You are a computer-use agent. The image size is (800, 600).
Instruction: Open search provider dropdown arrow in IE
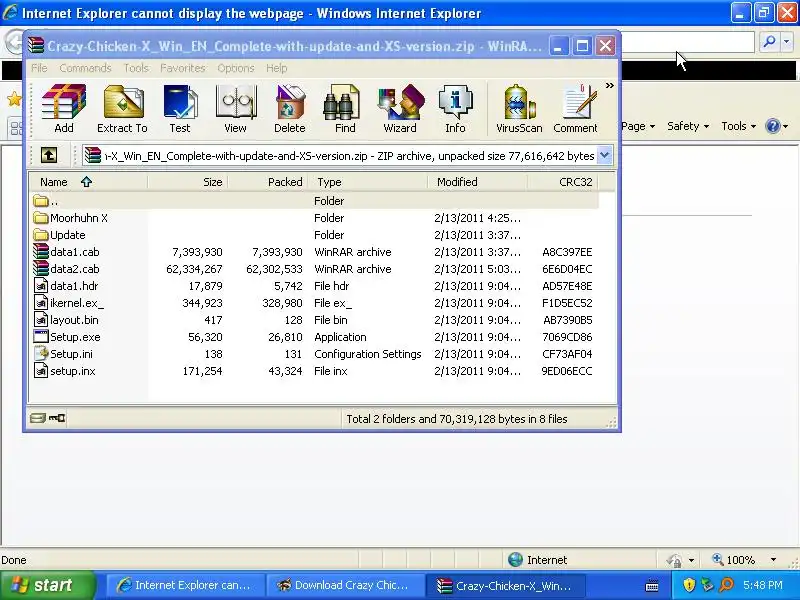coord(787,42)
